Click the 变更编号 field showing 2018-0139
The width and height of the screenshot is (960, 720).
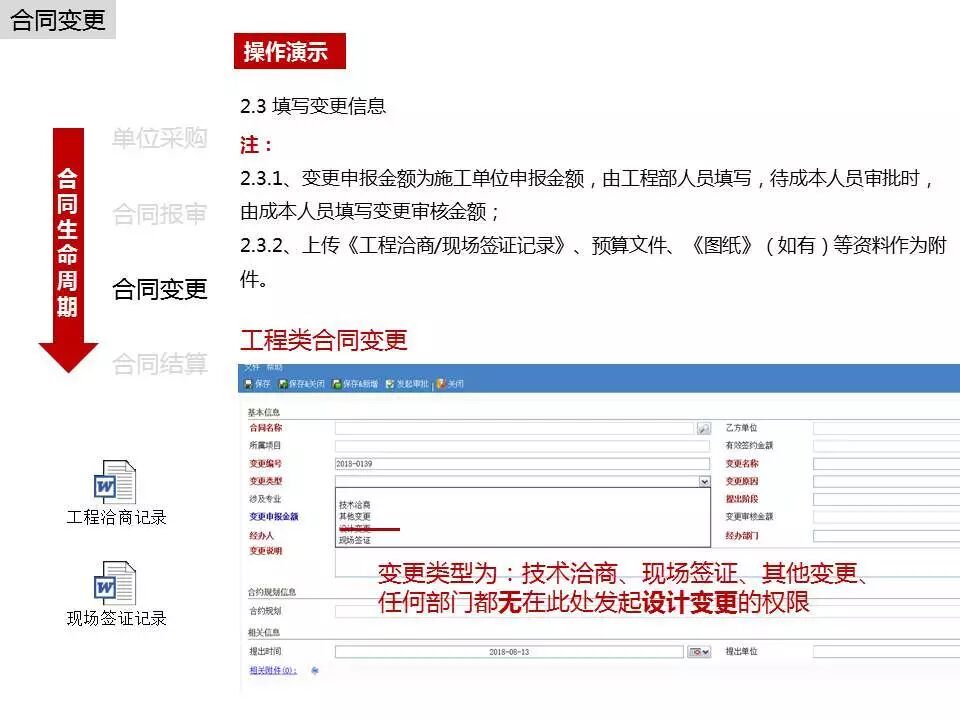522,463
